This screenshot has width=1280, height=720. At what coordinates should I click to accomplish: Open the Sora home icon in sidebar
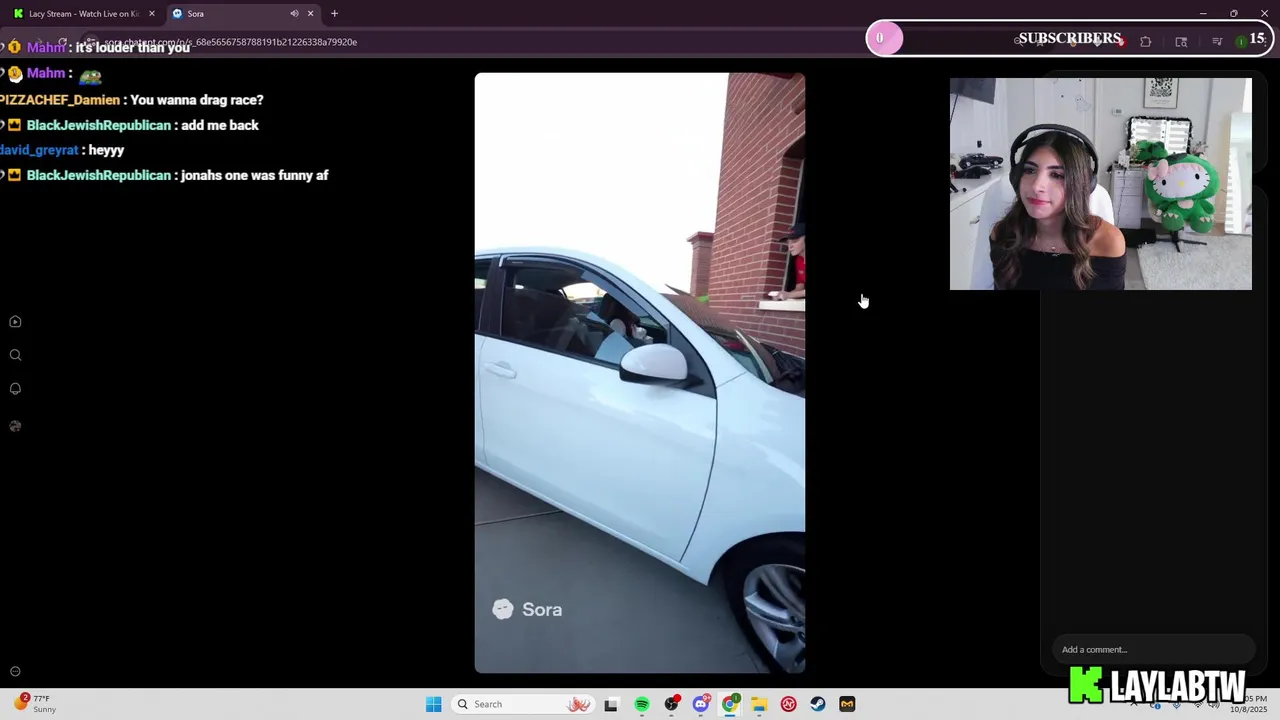pyautogui.click(x=15, y=322)
